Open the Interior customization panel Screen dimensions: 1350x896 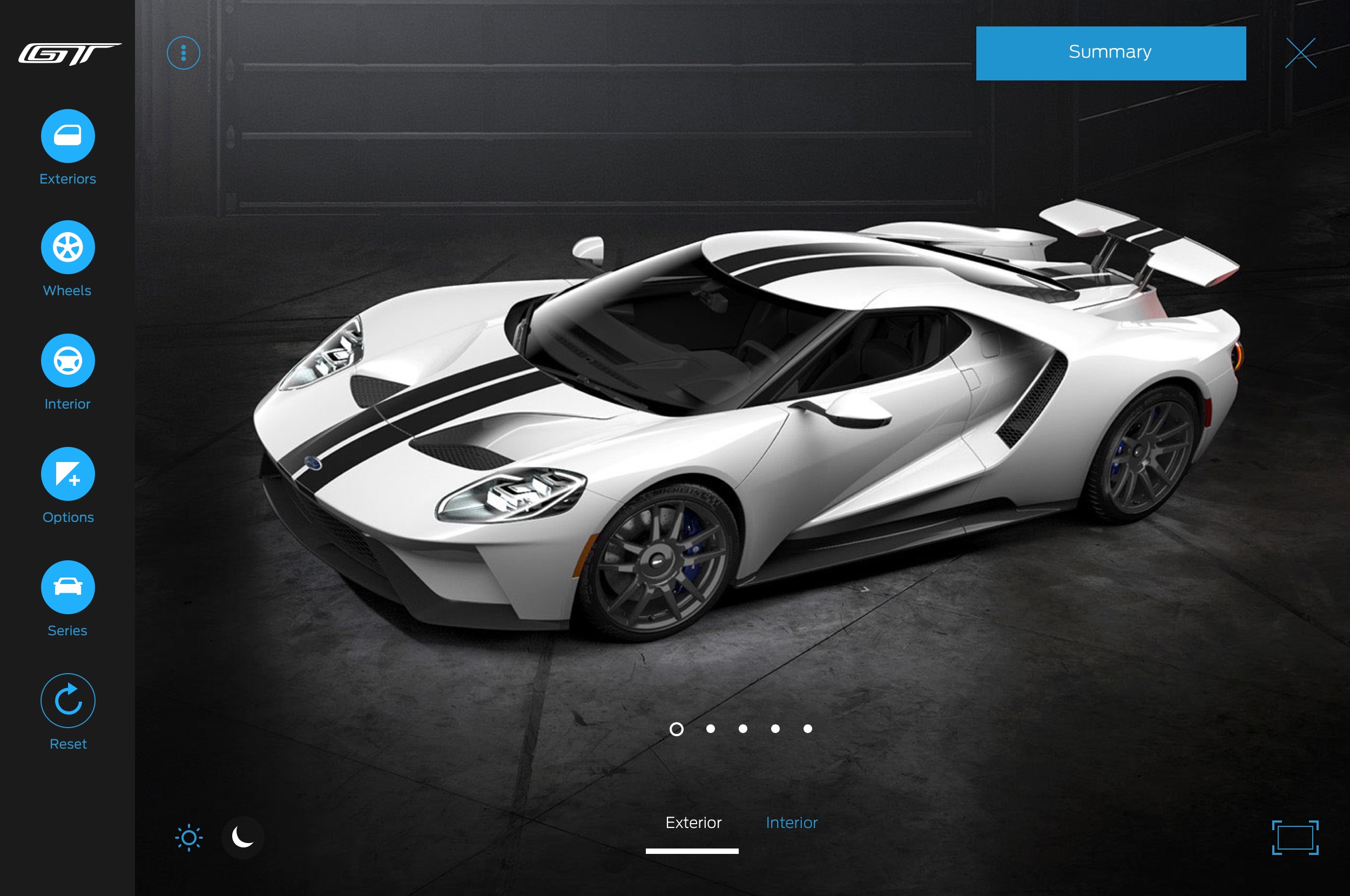coord(67,361)
